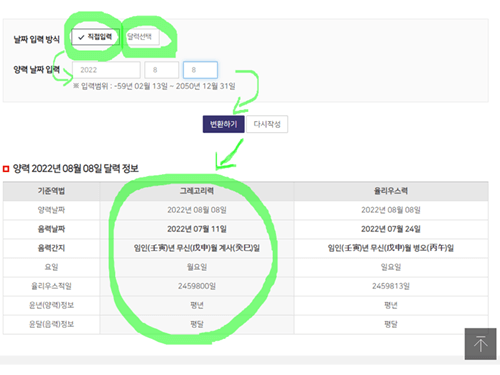Screen dimensions: 500x375
Task: Click the 윤년(양력)정보 row label
Action: point(51,305)
